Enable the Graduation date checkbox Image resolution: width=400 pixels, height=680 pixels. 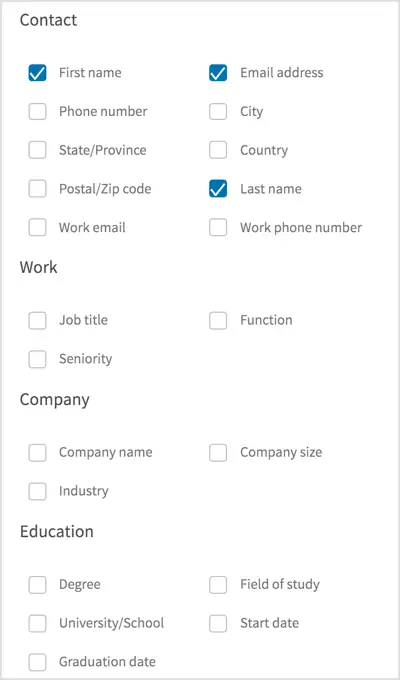37,662
